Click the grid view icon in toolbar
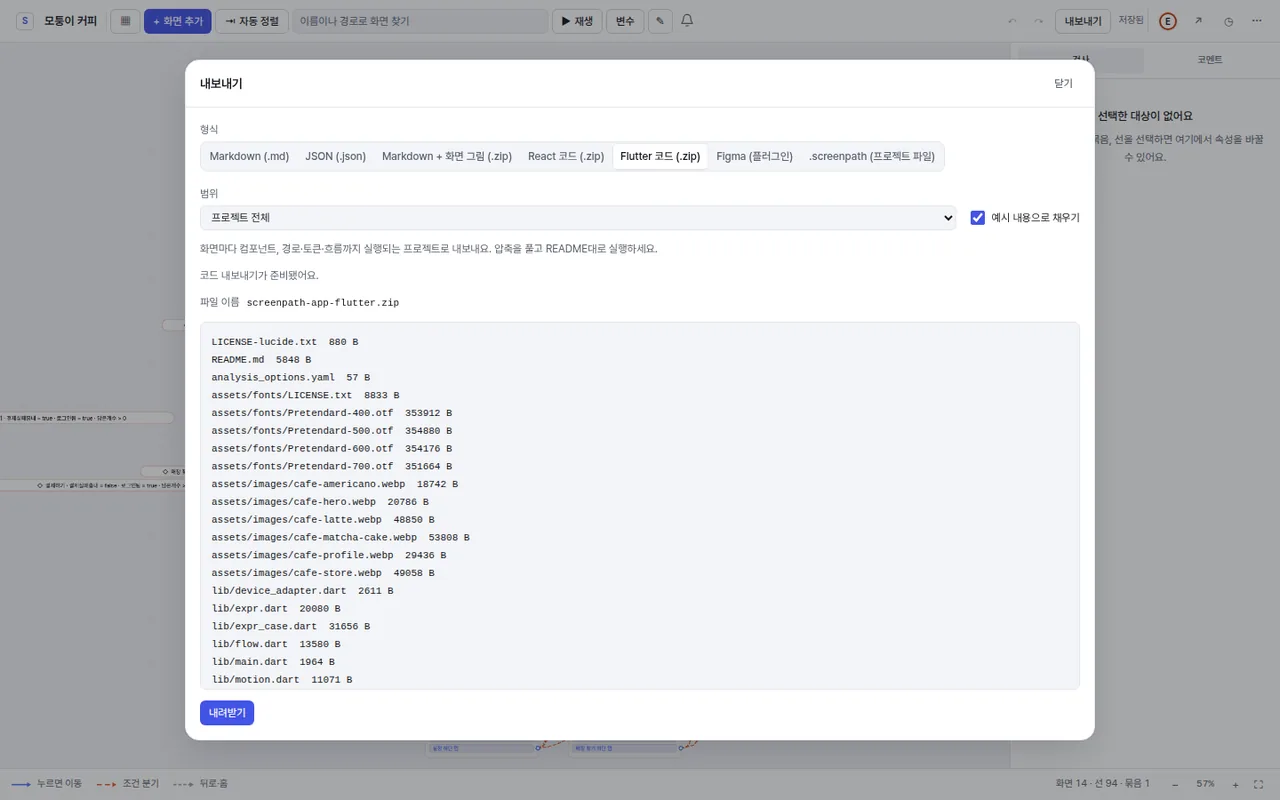The height and width of the screenshot is (800, 1280). click(x=125, y=21)
